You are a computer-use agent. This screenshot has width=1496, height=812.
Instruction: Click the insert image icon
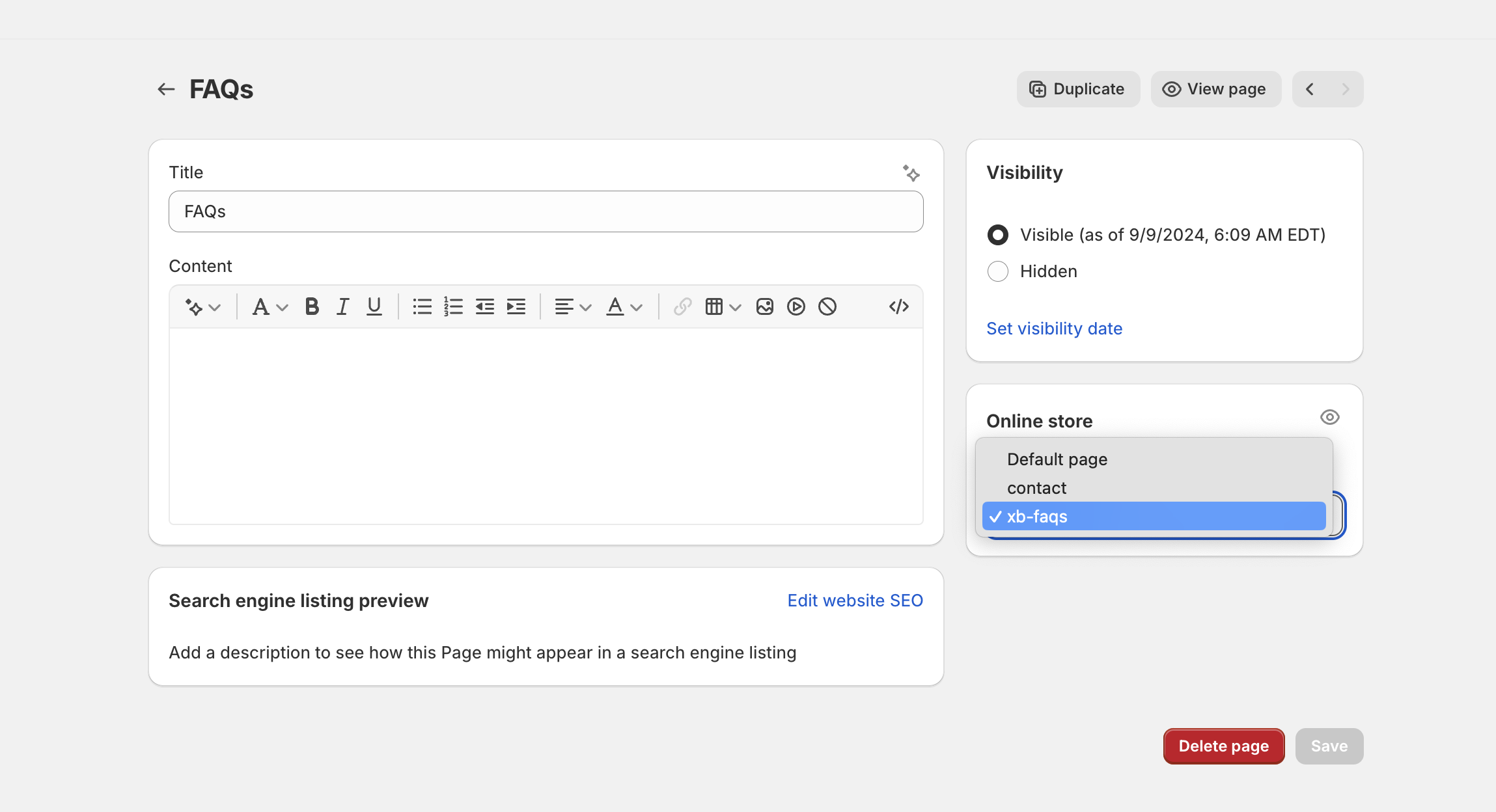pyautogui.click(x=765, y=307)
